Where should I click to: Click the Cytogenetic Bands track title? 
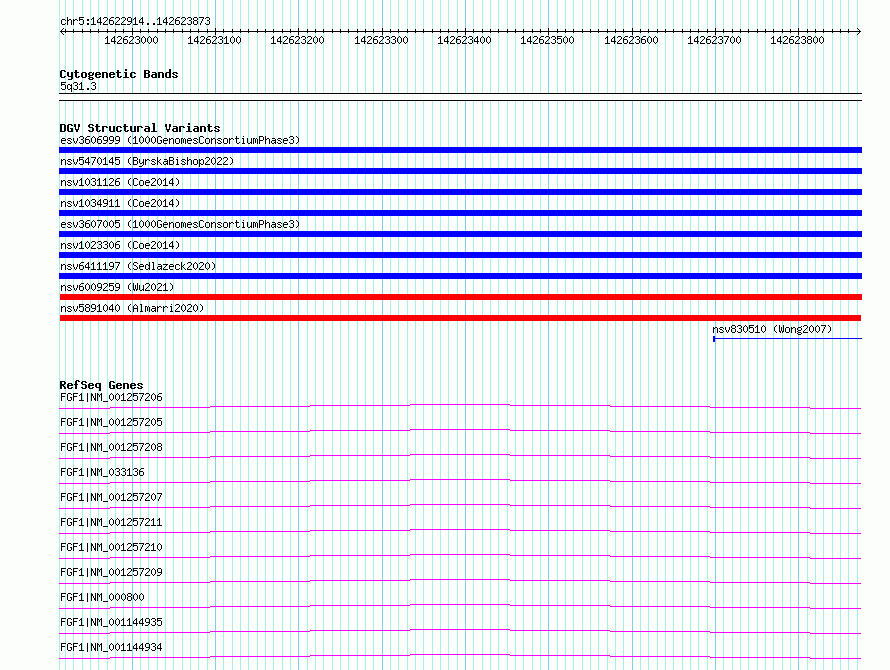click(119, 74)
